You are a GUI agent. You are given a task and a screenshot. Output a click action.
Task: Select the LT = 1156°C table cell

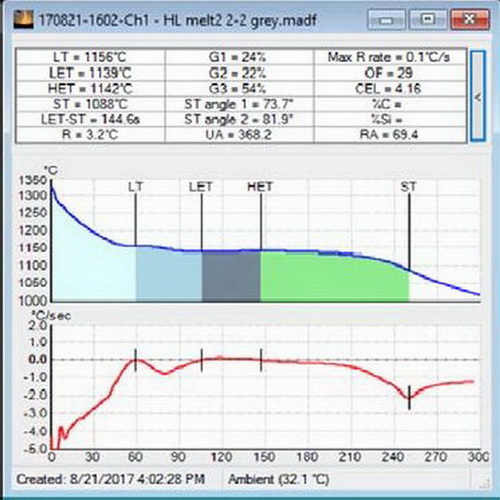(90, 57)
